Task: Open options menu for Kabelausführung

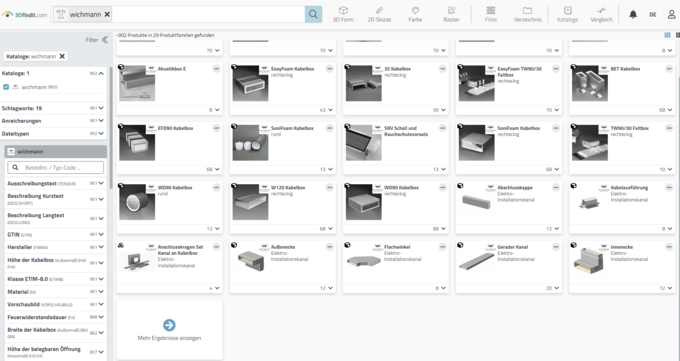Action: click(x=669, y=187)
